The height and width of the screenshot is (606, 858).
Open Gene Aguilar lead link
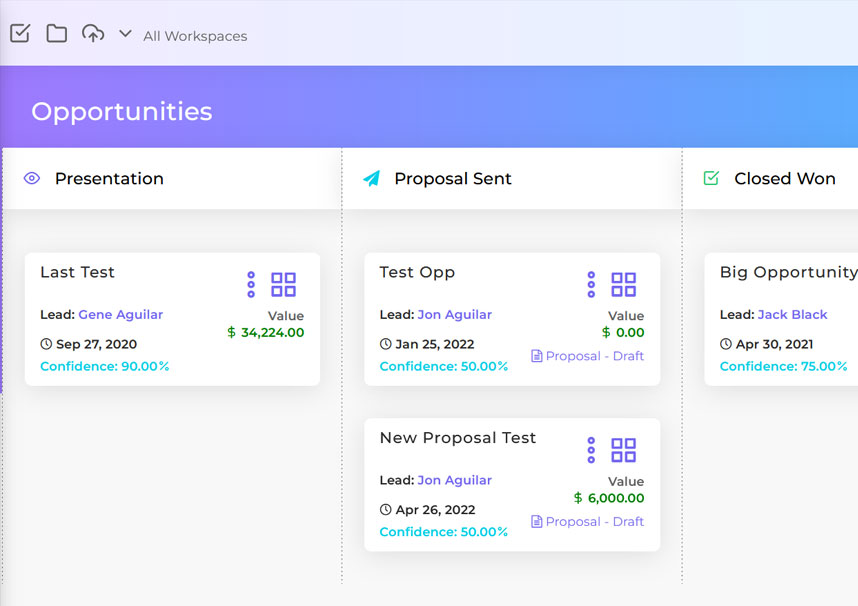point(120,315)
